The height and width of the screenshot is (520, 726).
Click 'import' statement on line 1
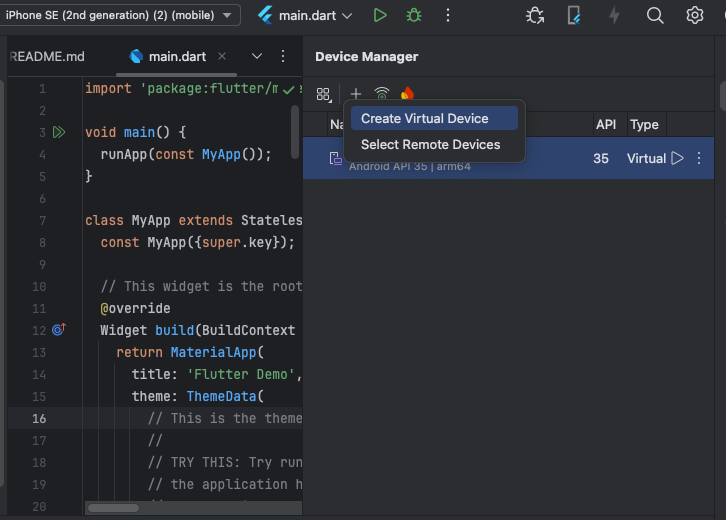click(108, 88)
